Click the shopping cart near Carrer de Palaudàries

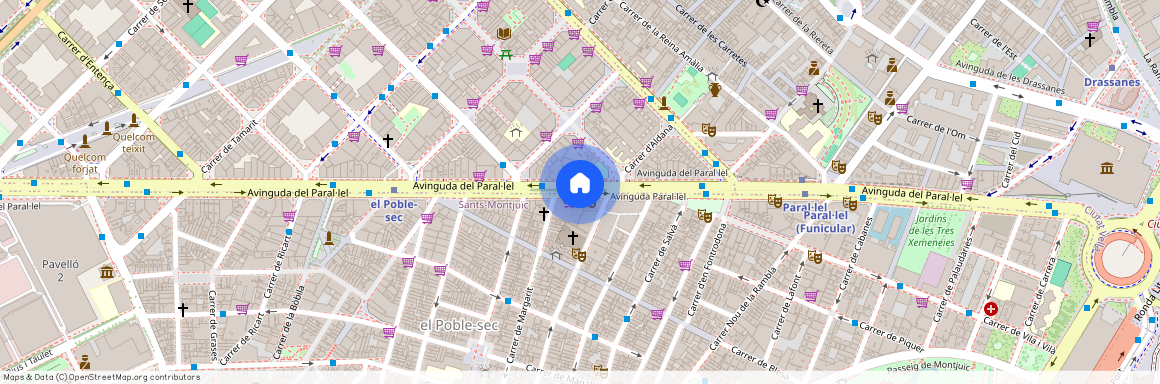click(x=922, y=301)
